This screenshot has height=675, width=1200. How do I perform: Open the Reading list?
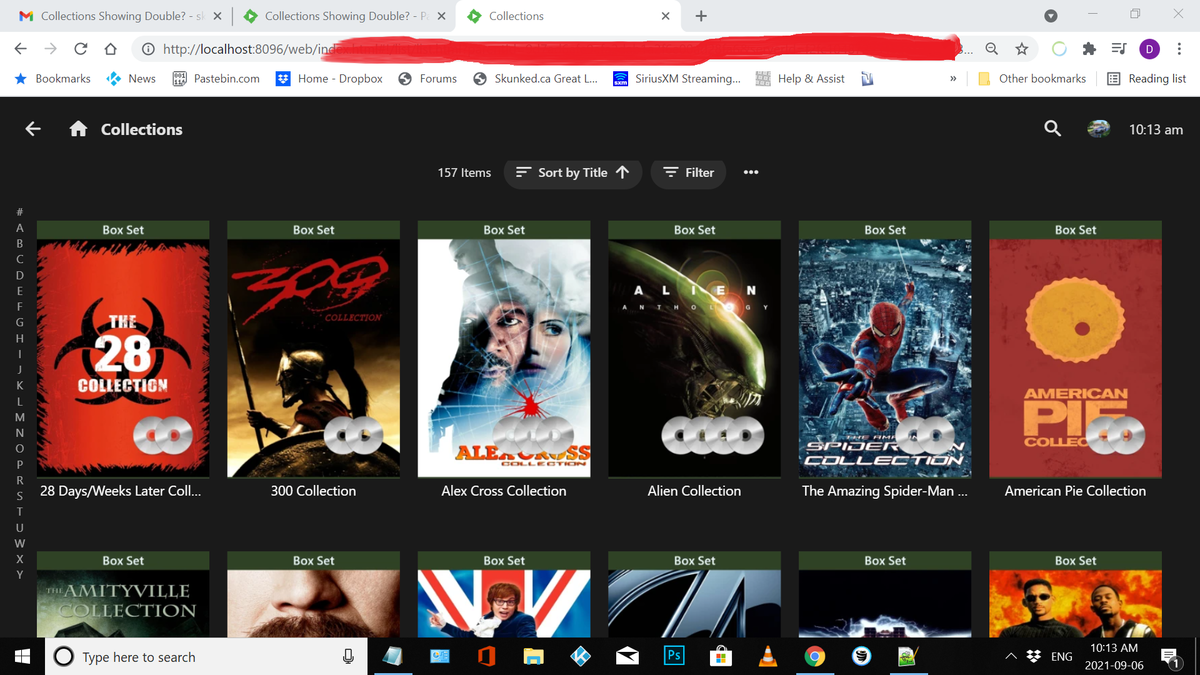1146,79
